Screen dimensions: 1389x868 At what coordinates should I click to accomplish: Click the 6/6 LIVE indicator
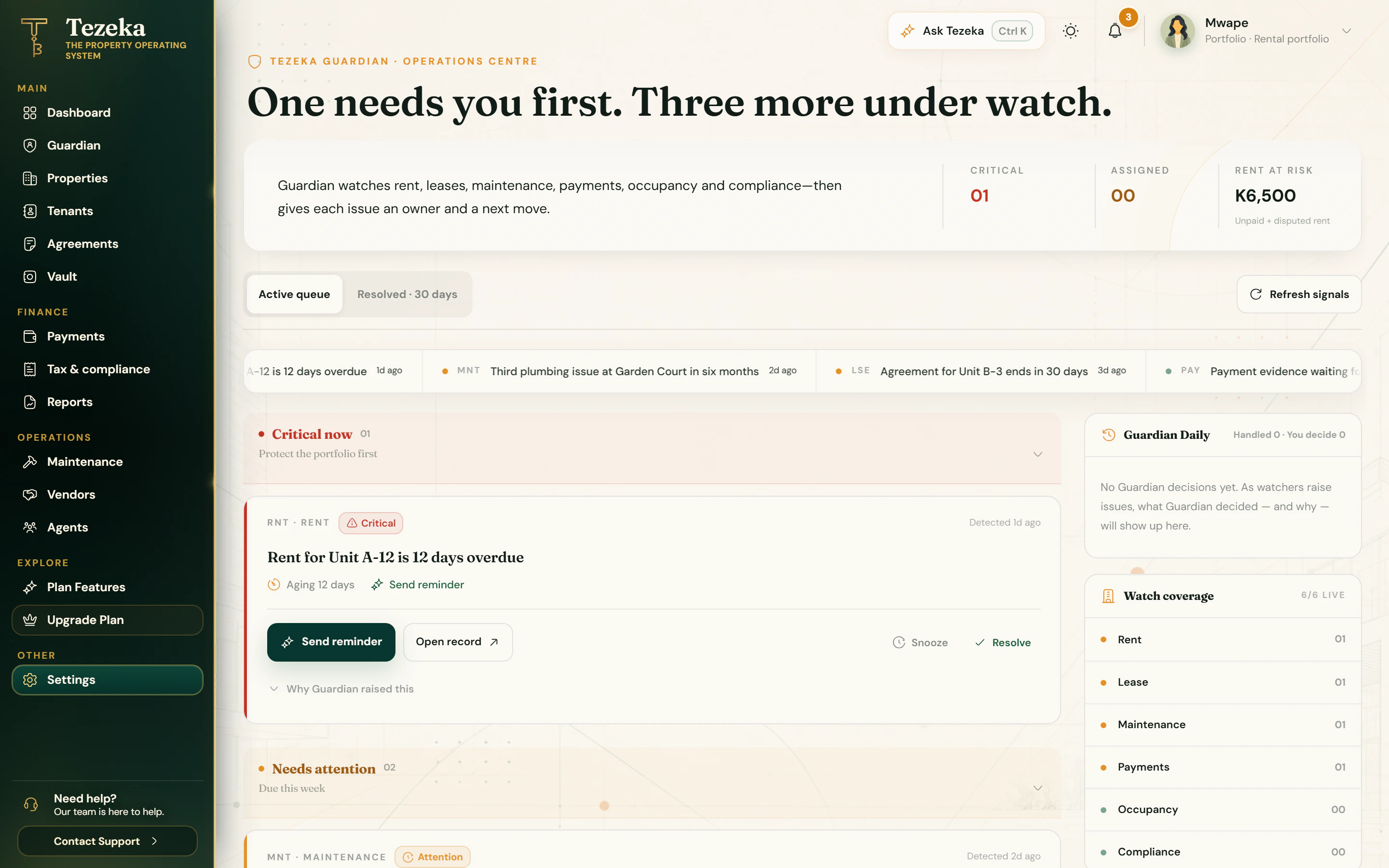coord(1323,596)
